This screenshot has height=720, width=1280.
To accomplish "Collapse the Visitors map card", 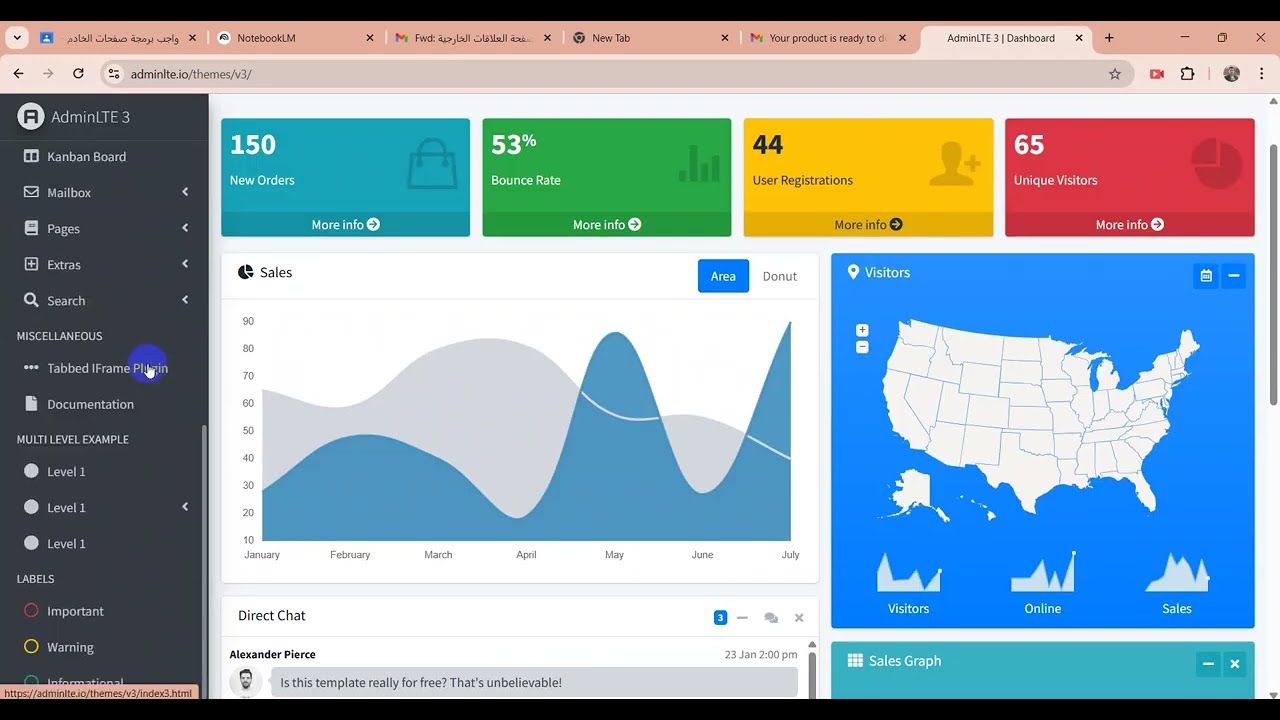I will 1233,276.
